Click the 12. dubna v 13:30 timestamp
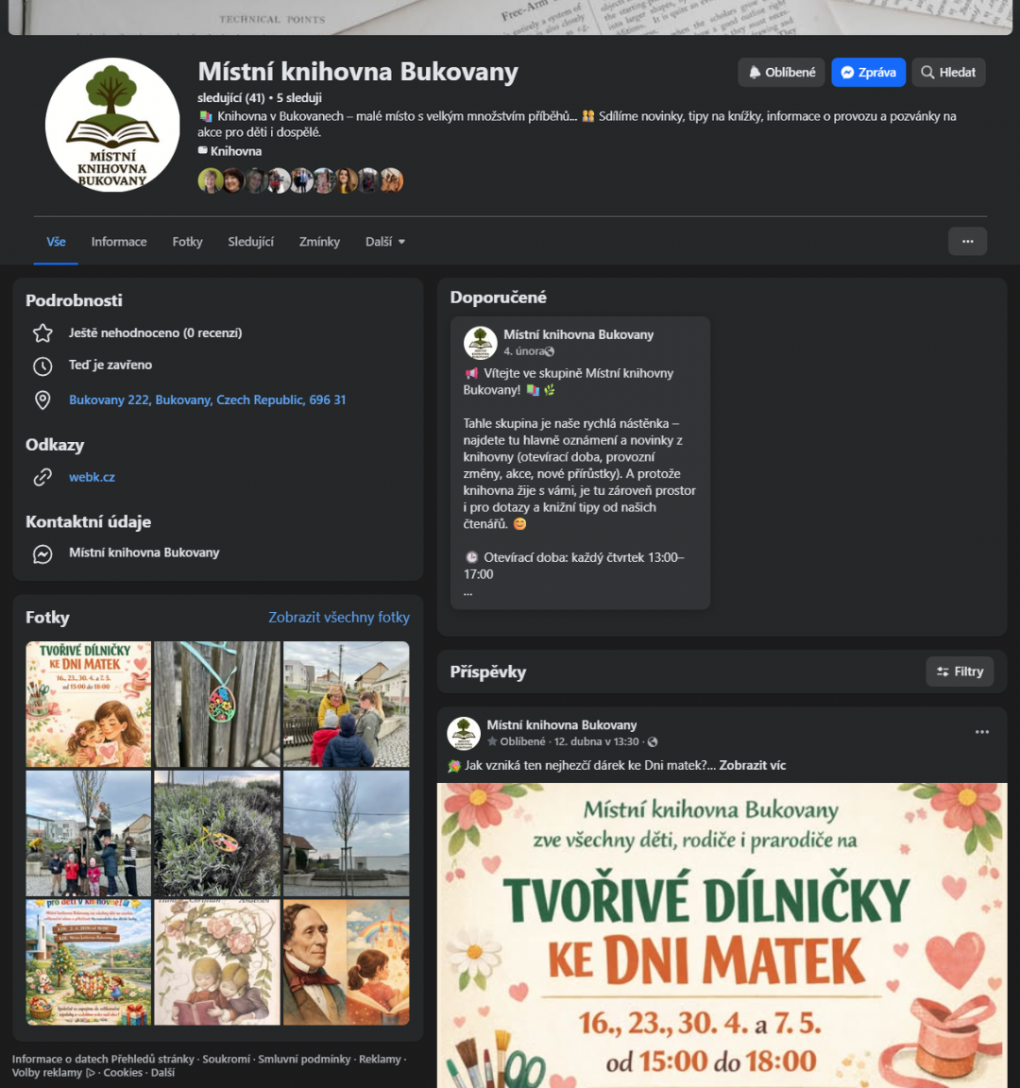1020x1088 pixels. (596, 742)
